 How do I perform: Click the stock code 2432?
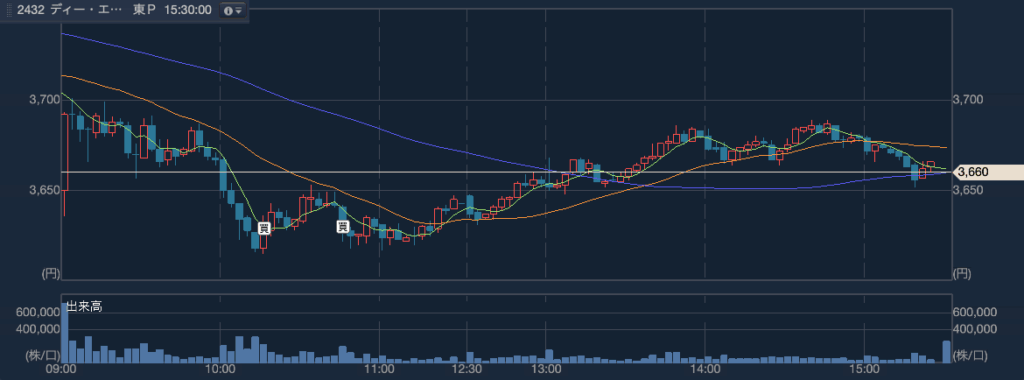pyautogui.click(x=30, y=10)
